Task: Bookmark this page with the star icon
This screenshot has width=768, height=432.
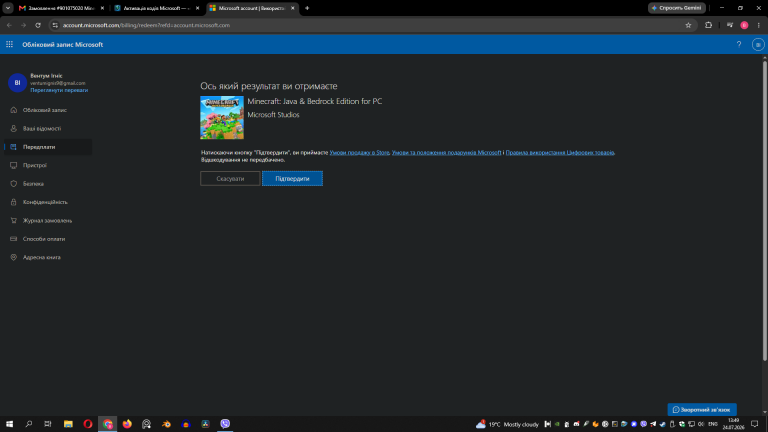Action: (x=688, y=25)
